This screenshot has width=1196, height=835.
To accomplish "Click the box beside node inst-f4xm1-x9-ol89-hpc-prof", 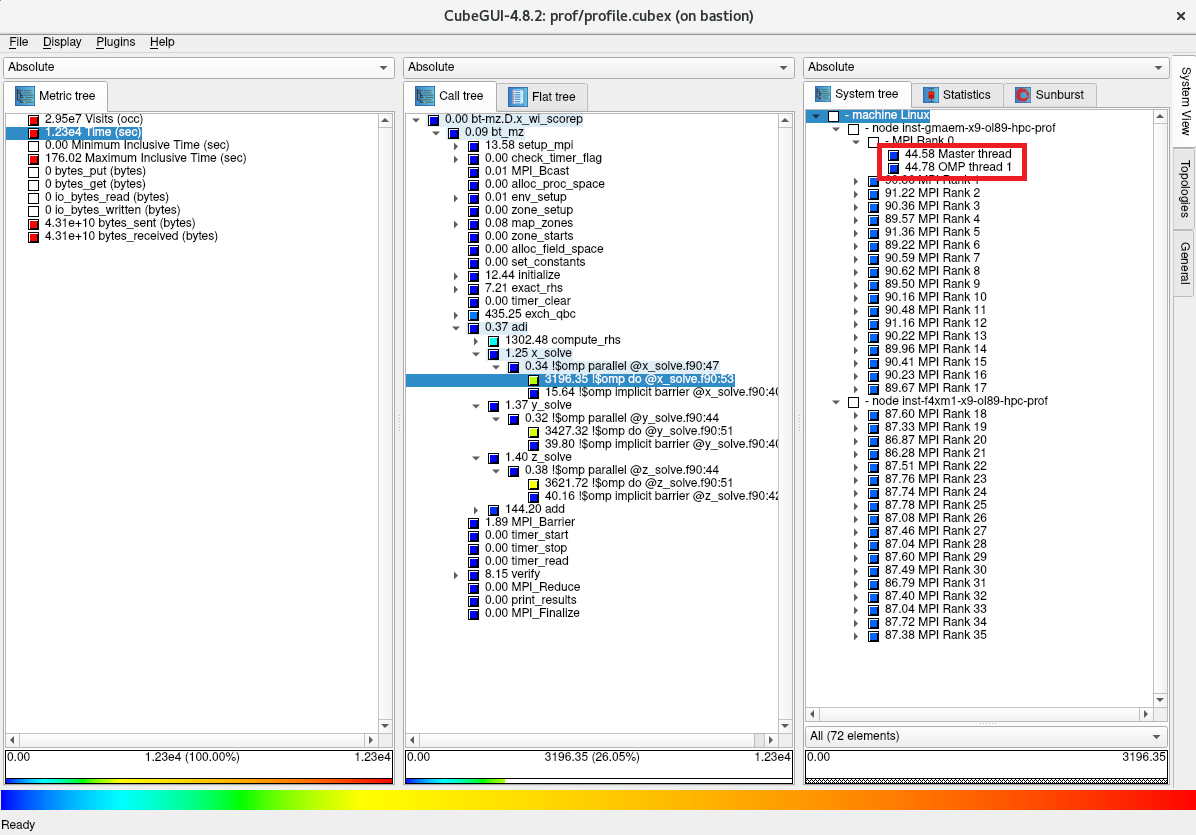I will [x=853, y=402].
